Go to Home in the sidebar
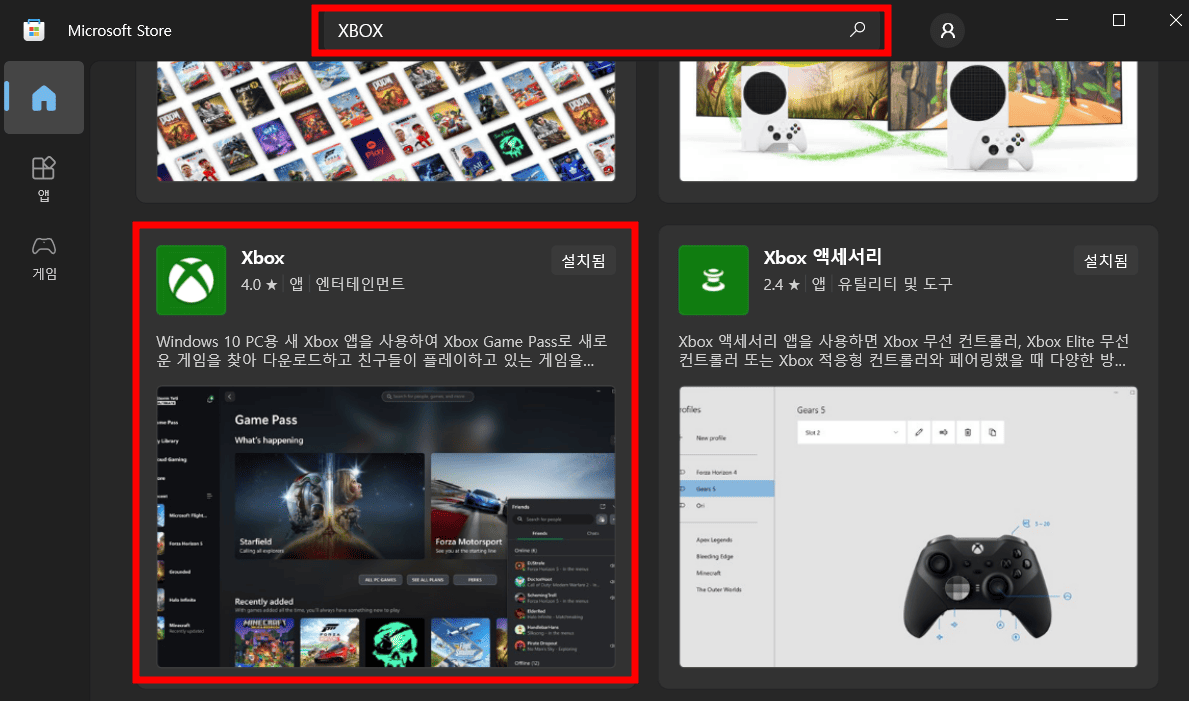 pyautogui.click(x=44, y=98)
